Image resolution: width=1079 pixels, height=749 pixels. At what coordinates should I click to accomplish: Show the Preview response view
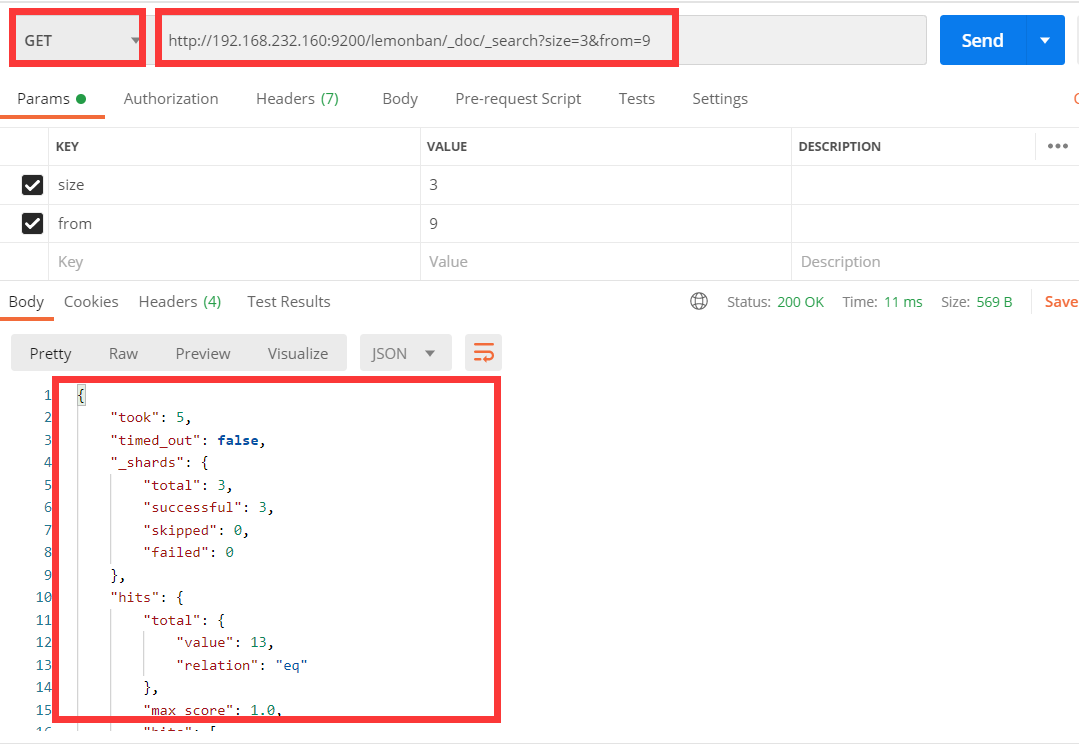tap(203, 353)
